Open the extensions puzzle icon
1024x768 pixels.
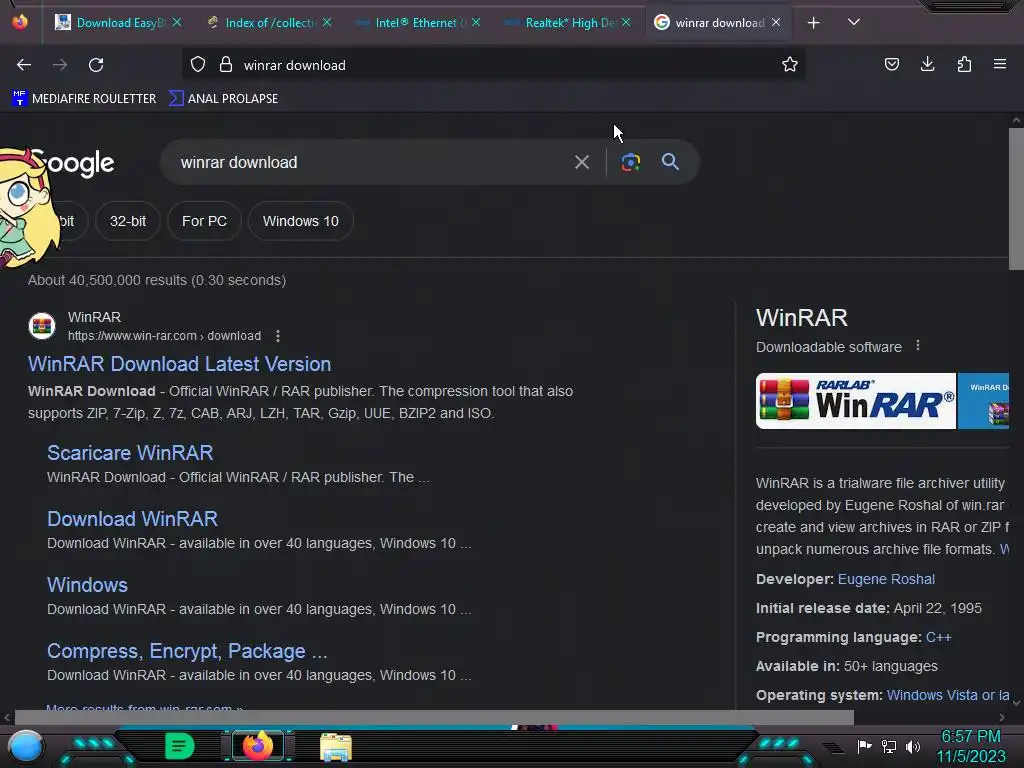[964, 65]
